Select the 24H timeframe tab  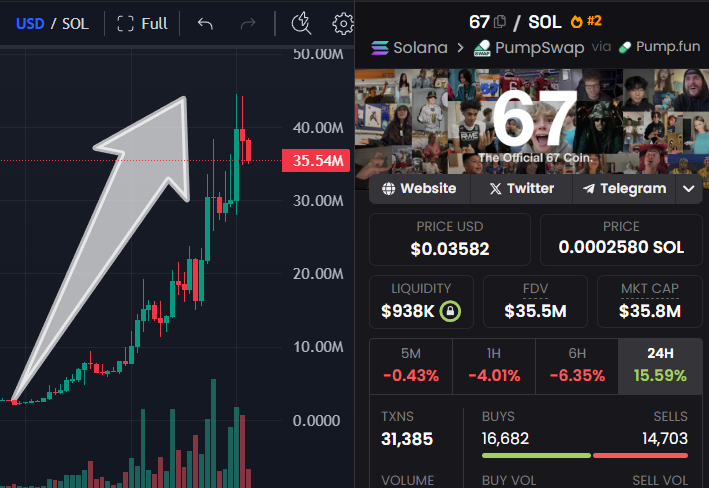(x=660, y=366)
